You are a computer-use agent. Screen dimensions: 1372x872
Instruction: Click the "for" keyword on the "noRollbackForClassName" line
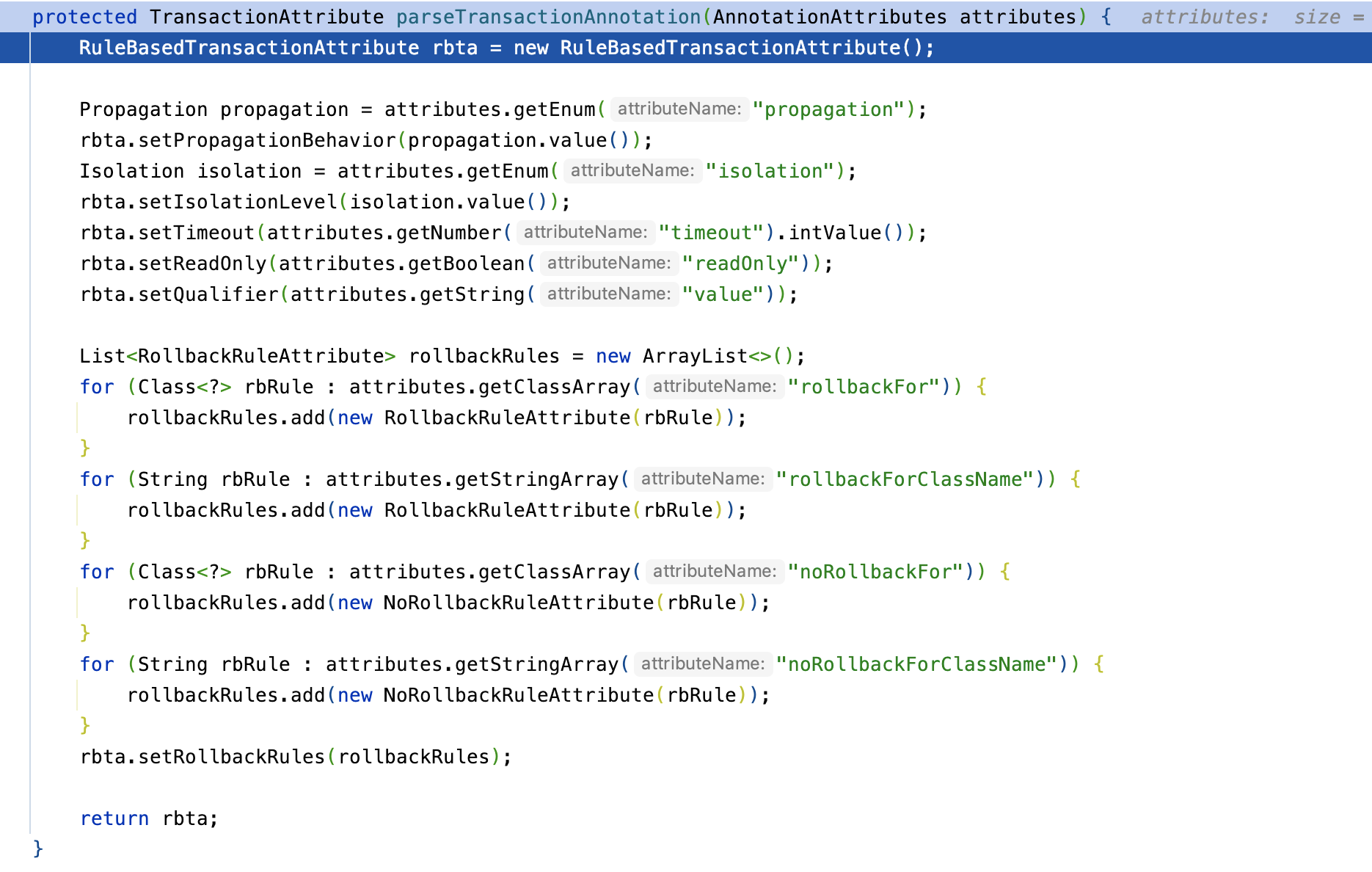tap(97, 664)
